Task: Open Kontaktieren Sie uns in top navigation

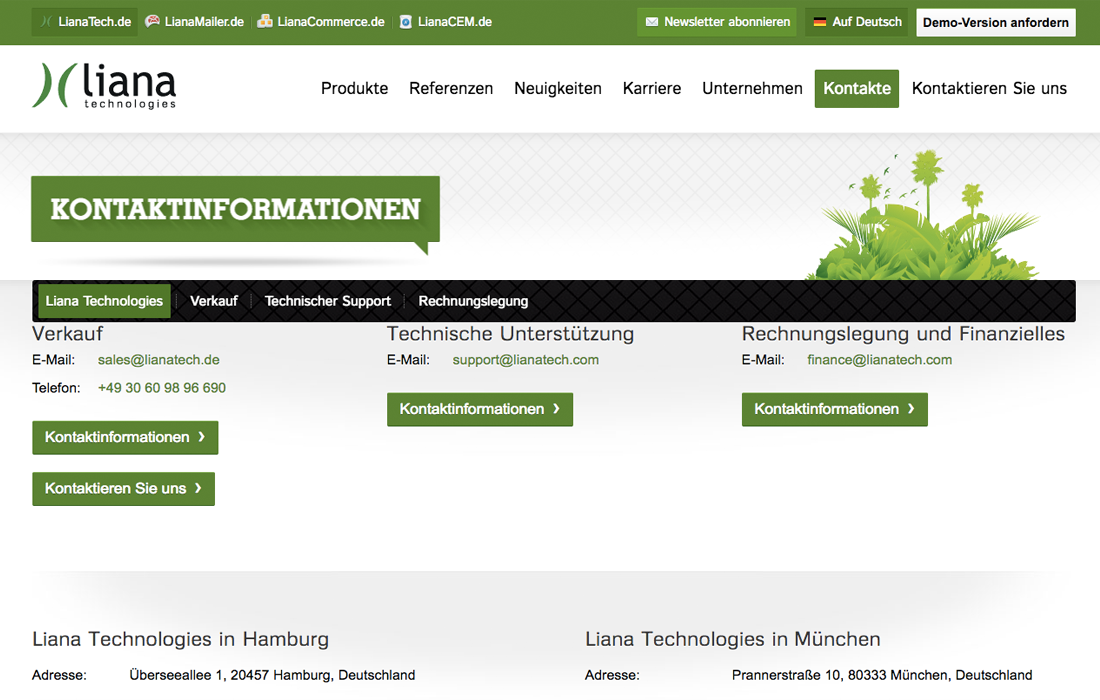Action: pos(989,88)
